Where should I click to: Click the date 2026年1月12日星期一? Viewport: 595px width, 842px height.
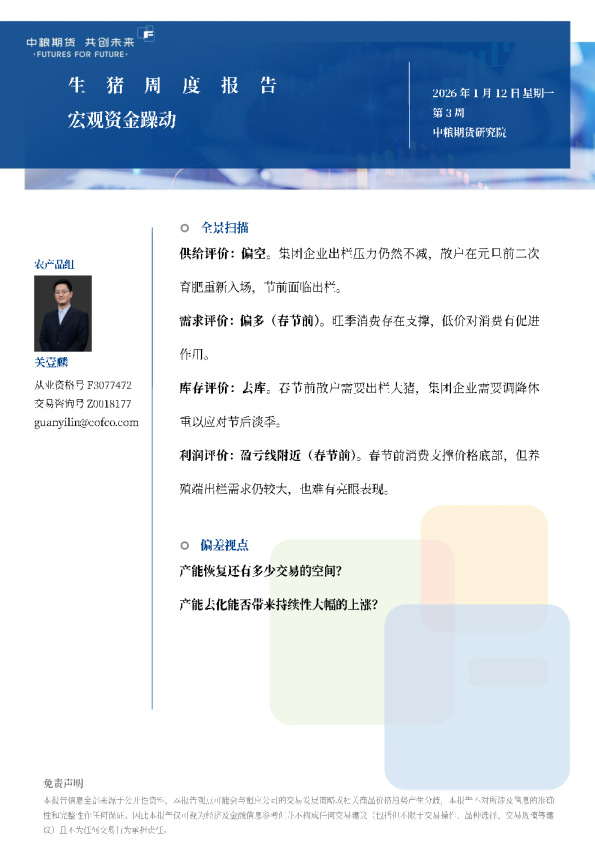493,93
